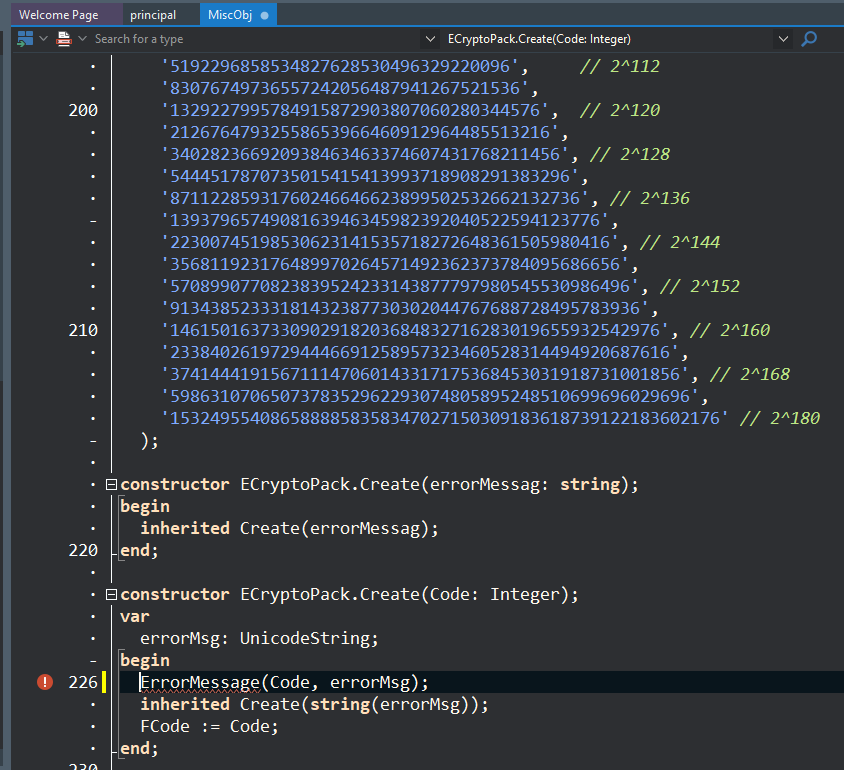Click the modified dot on MiscObj tab

264,15
